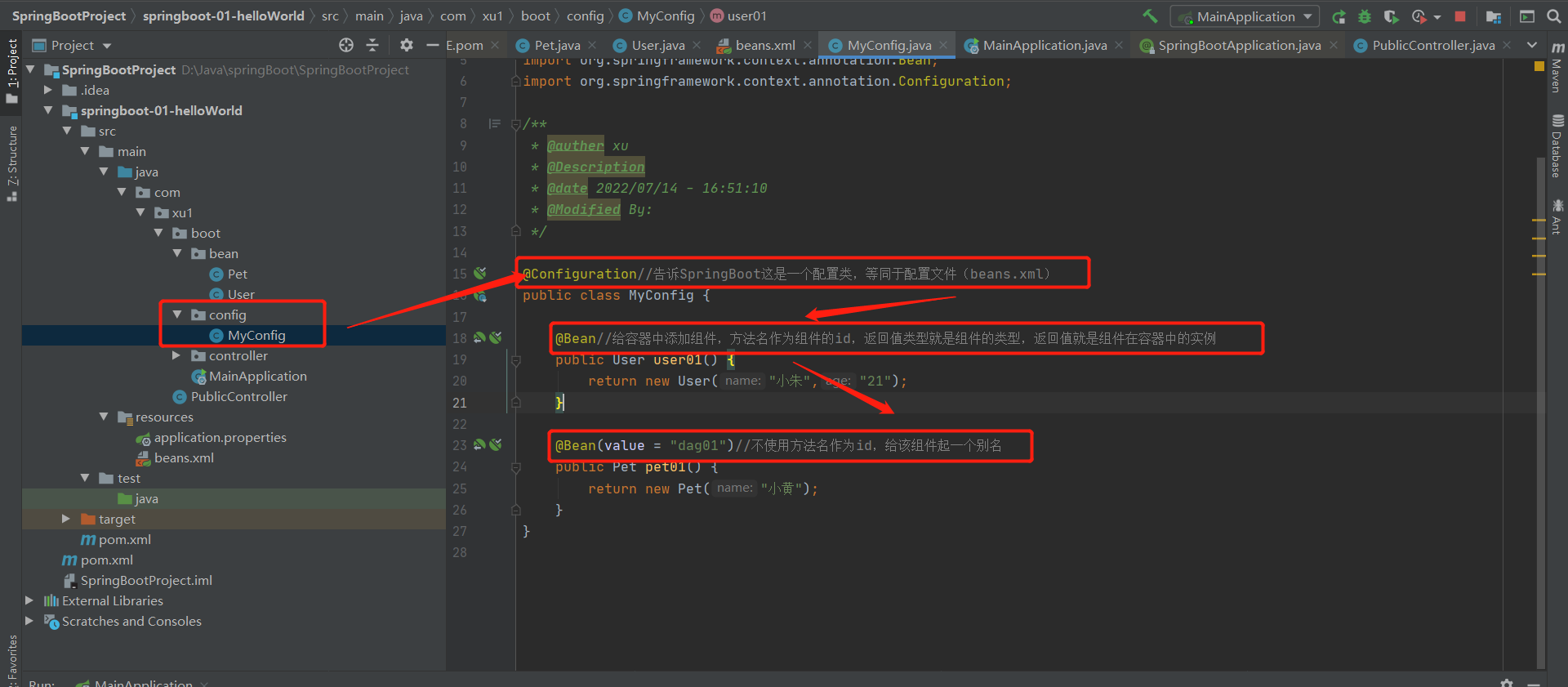Open Run panel settings gear
Viewport: 1568px width, 687px height.
(x=1507, y=682)
